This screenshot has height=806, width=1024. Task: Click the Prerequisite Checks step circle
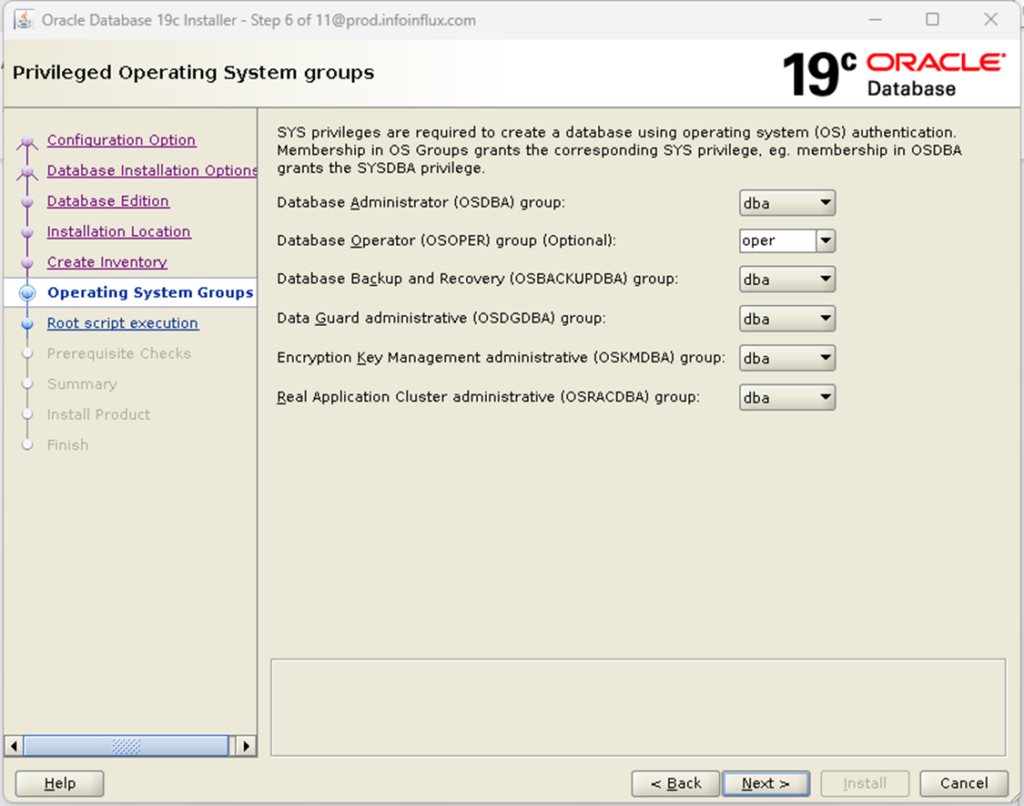pos(29,353)
